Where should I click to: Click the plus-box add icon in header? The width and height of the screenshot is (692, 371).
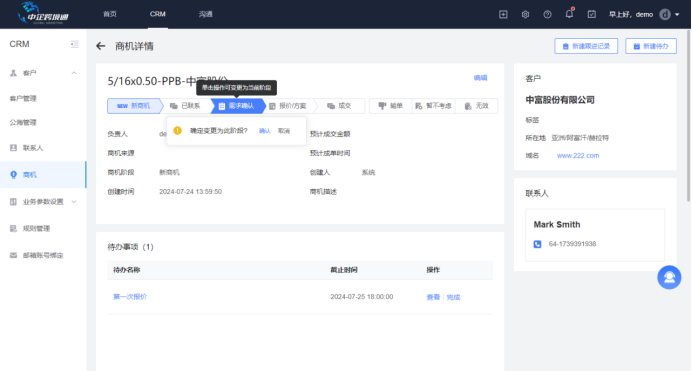[x=503, y=15]
